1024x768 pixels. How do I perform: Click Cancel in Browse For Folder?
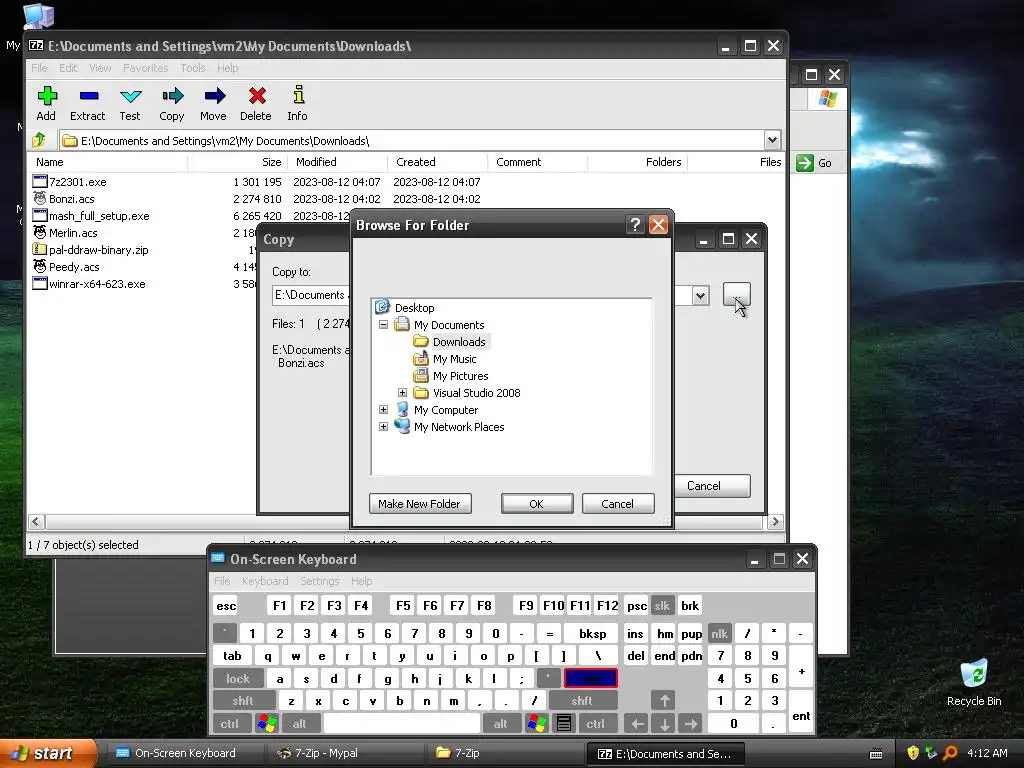[617, 504]
